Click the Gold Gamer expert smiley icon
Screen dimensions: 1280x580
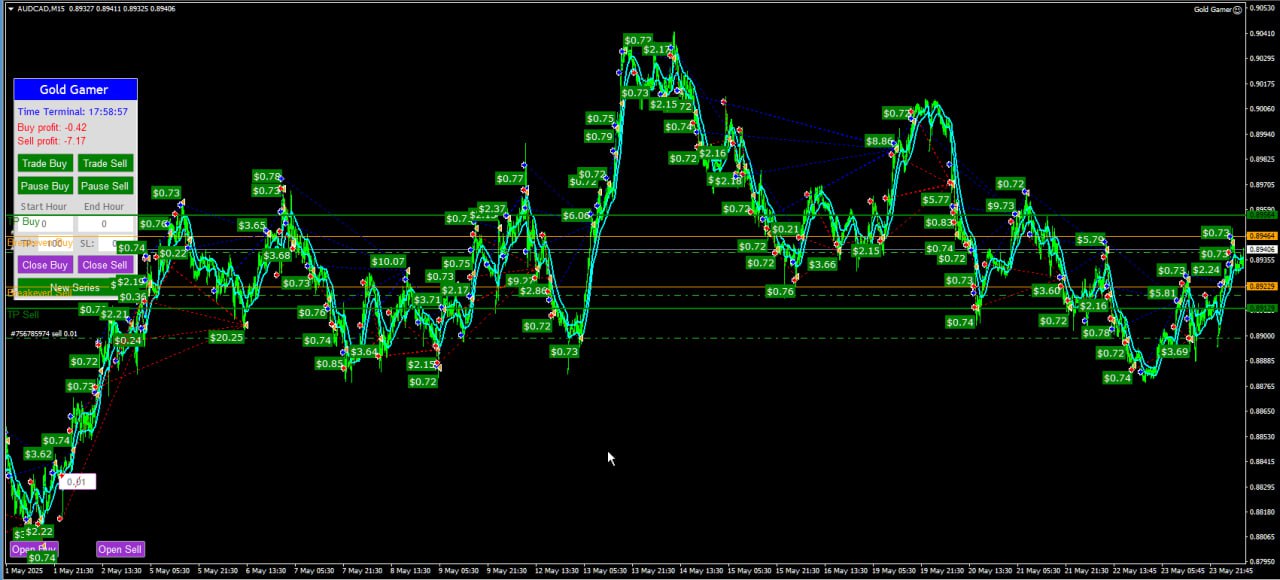(1237, 9)
